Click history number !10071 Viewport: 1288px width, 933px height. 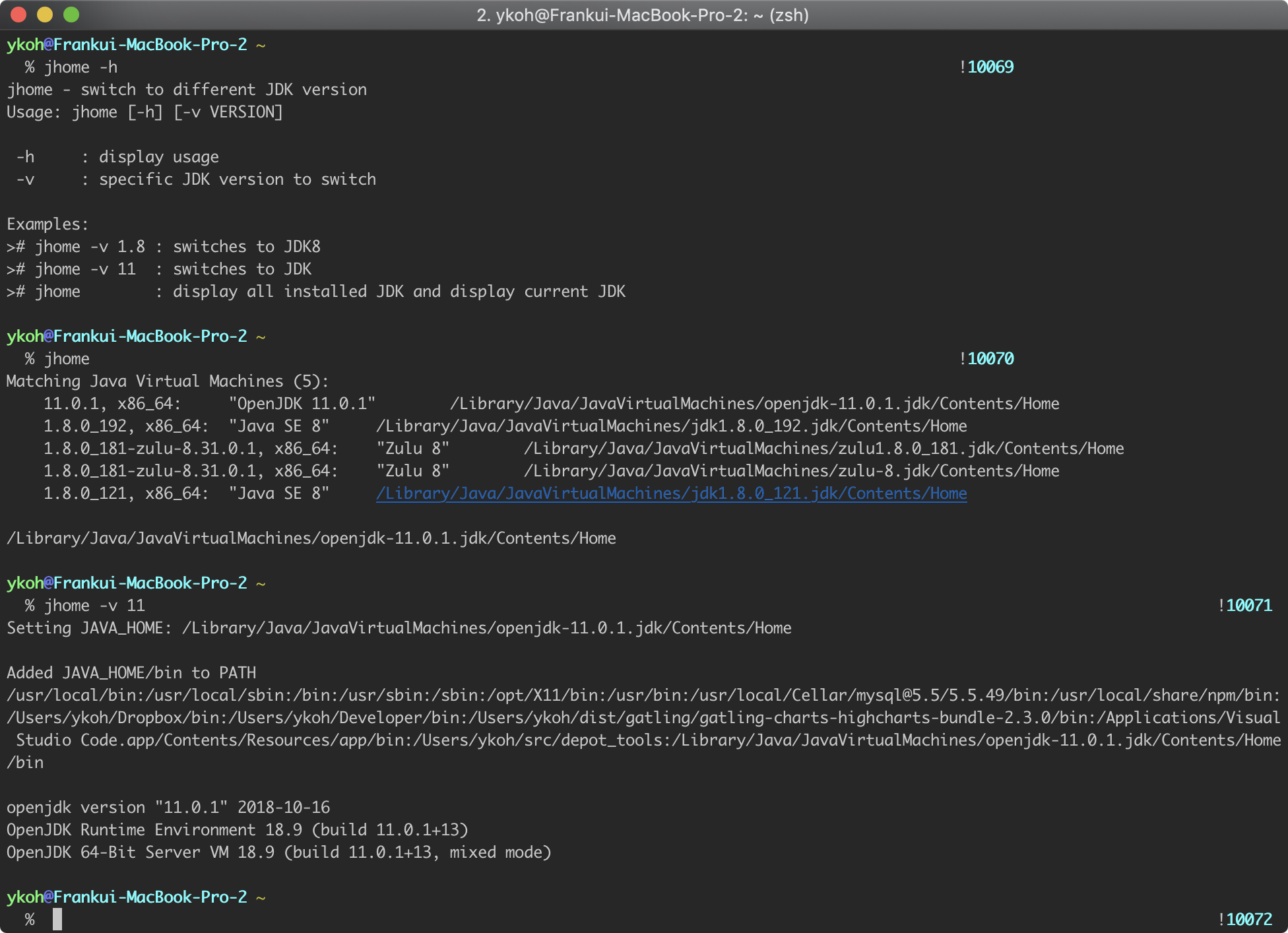(x=1244, y=606)
